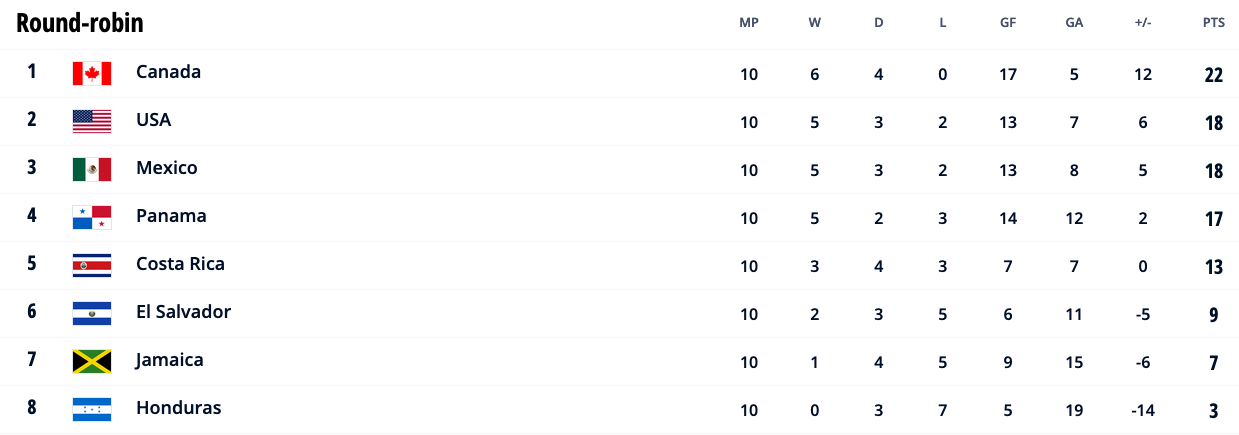Open the Honduras team page

[178, 408]
